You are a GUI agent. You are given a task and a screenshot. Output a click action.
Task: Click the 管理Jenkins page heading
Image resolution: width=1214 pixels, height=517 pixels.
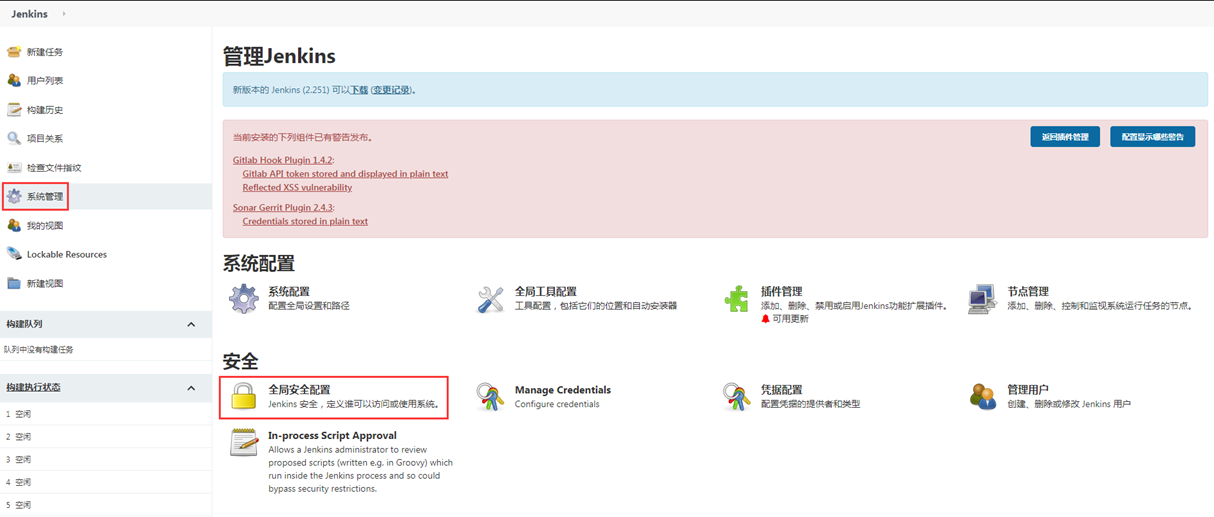[x=279, y=55]
